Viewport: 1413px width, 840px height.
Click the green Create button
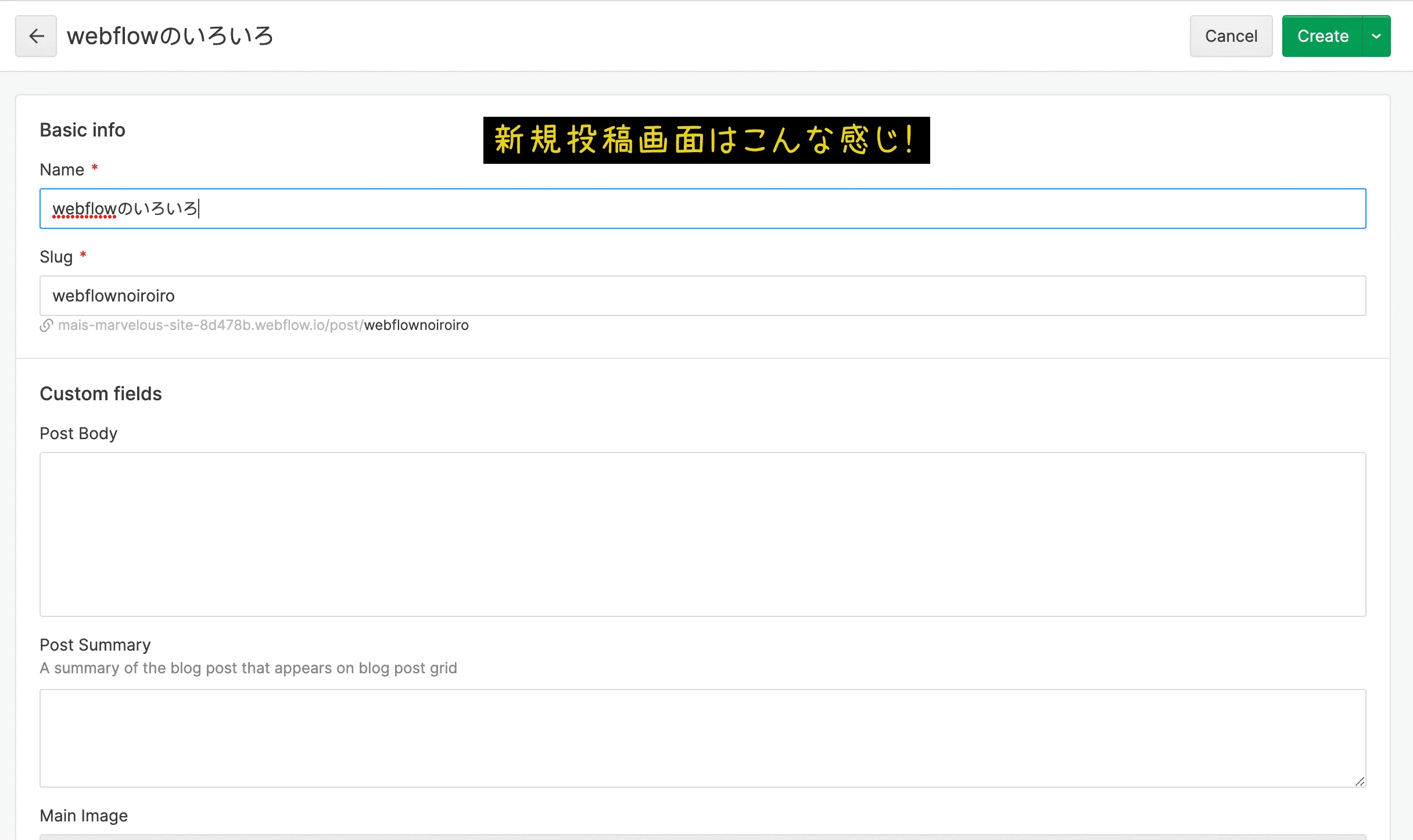[1322, 36]
